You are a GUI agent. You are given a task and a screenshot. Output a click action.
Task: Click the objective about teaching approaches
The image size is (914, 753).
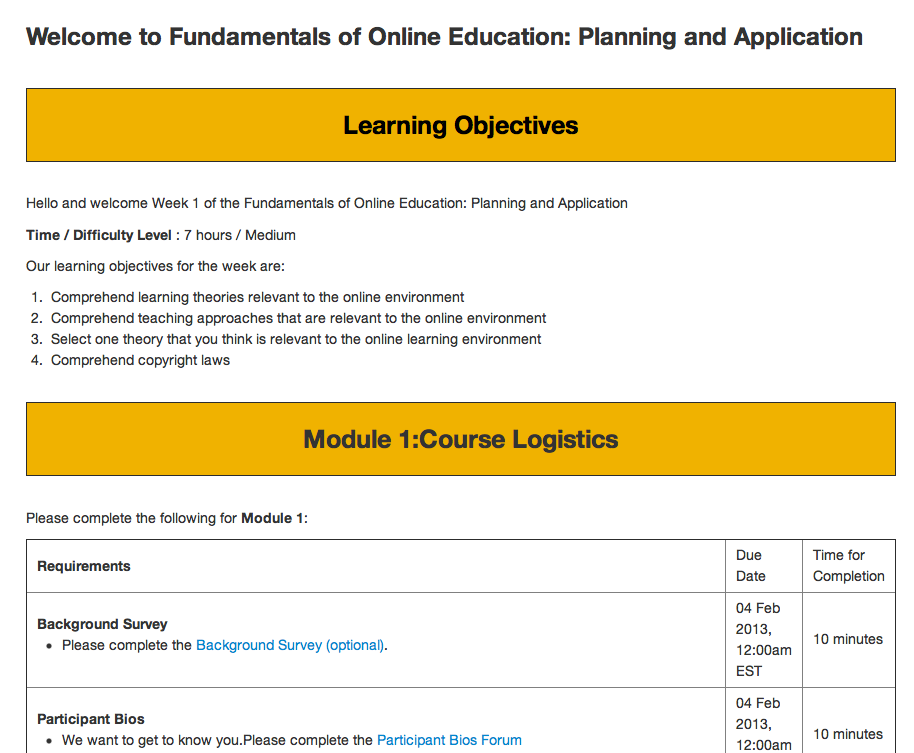coord(298,318)
